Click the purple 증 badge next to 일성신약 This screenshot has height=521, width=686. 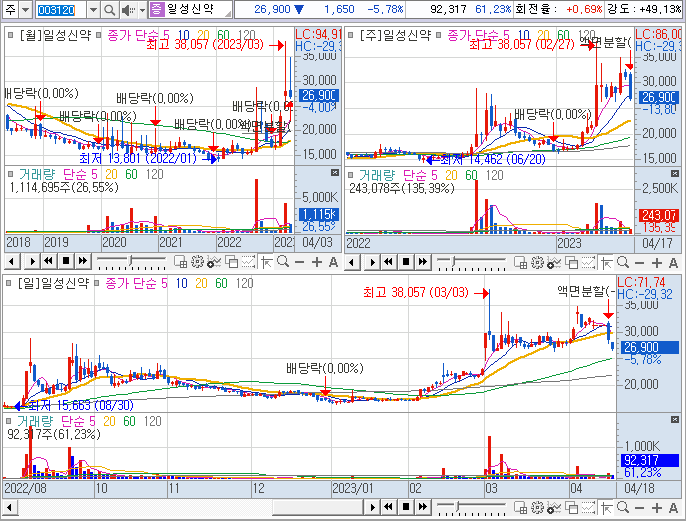156,10
